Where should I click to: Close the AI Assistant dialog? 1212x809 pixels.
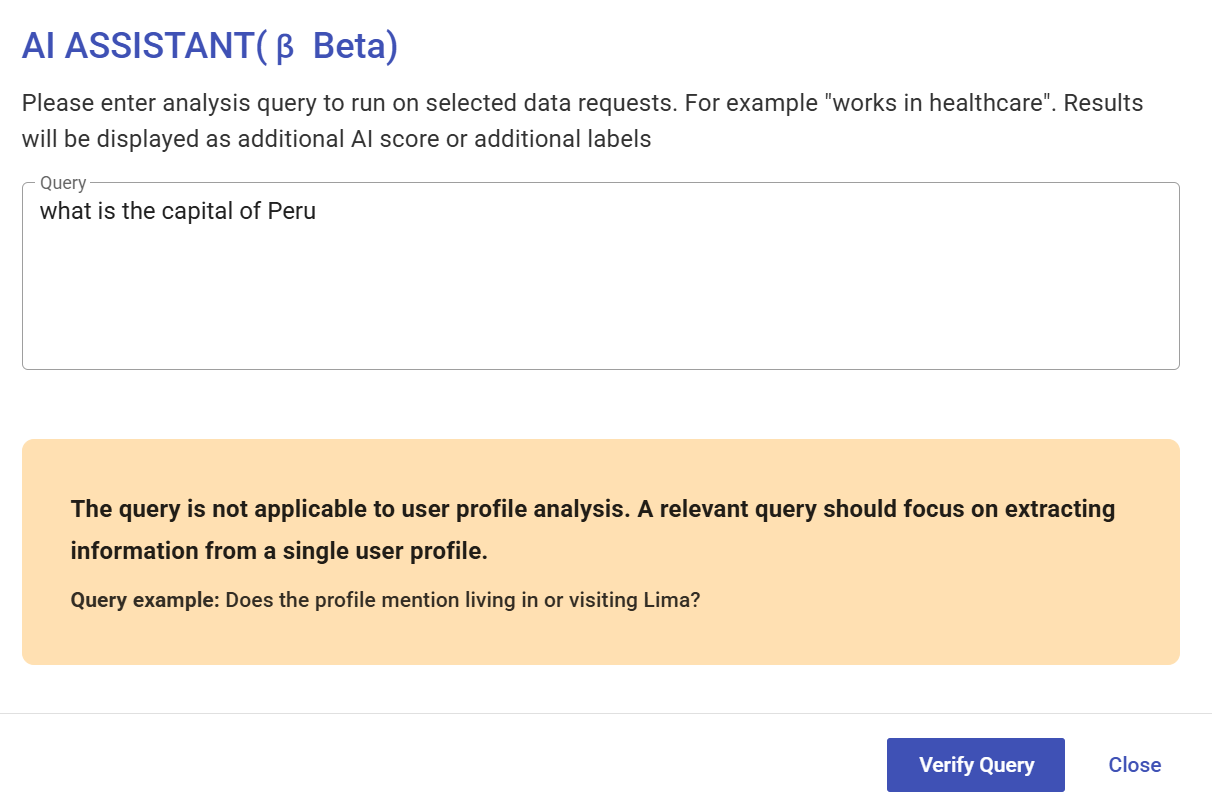pyautogui.click(x=1134, y=765)
